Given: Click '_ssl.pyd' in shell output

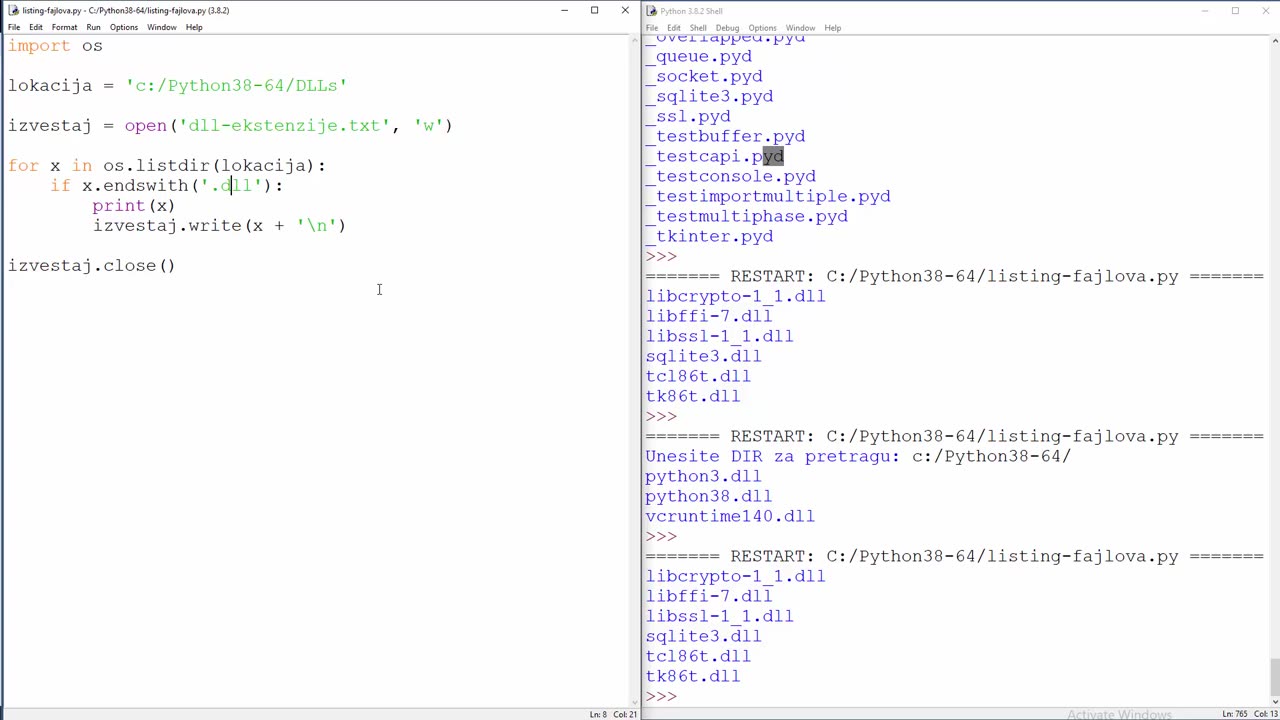Looking at the screenshot, I should 688,117.
